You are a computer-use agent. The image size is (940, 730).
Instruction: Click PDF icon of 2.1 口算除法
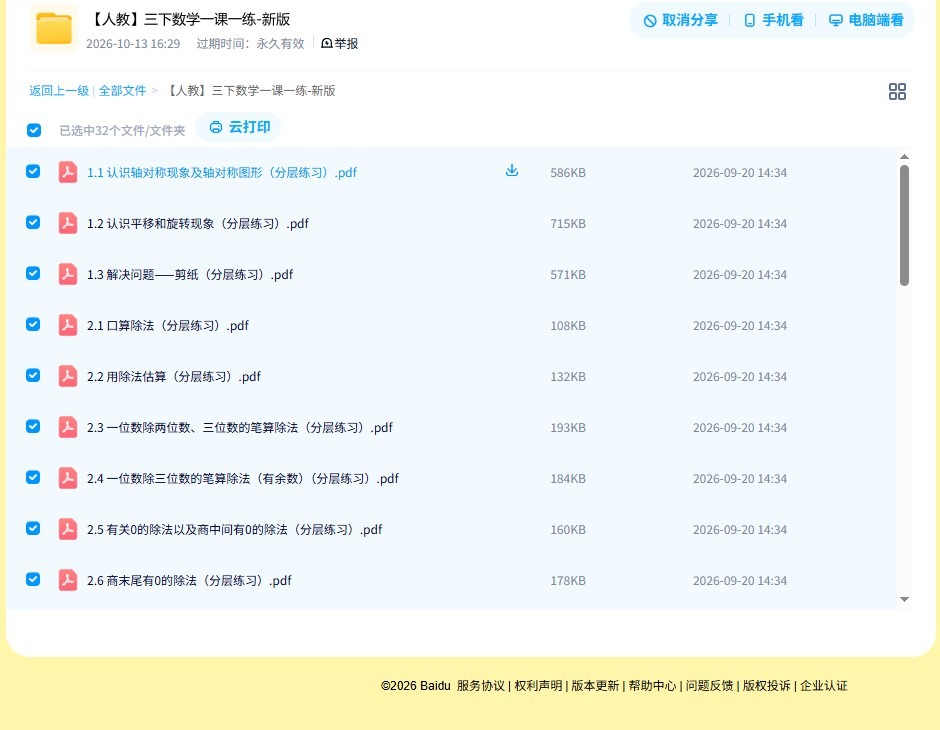point(68,325)
